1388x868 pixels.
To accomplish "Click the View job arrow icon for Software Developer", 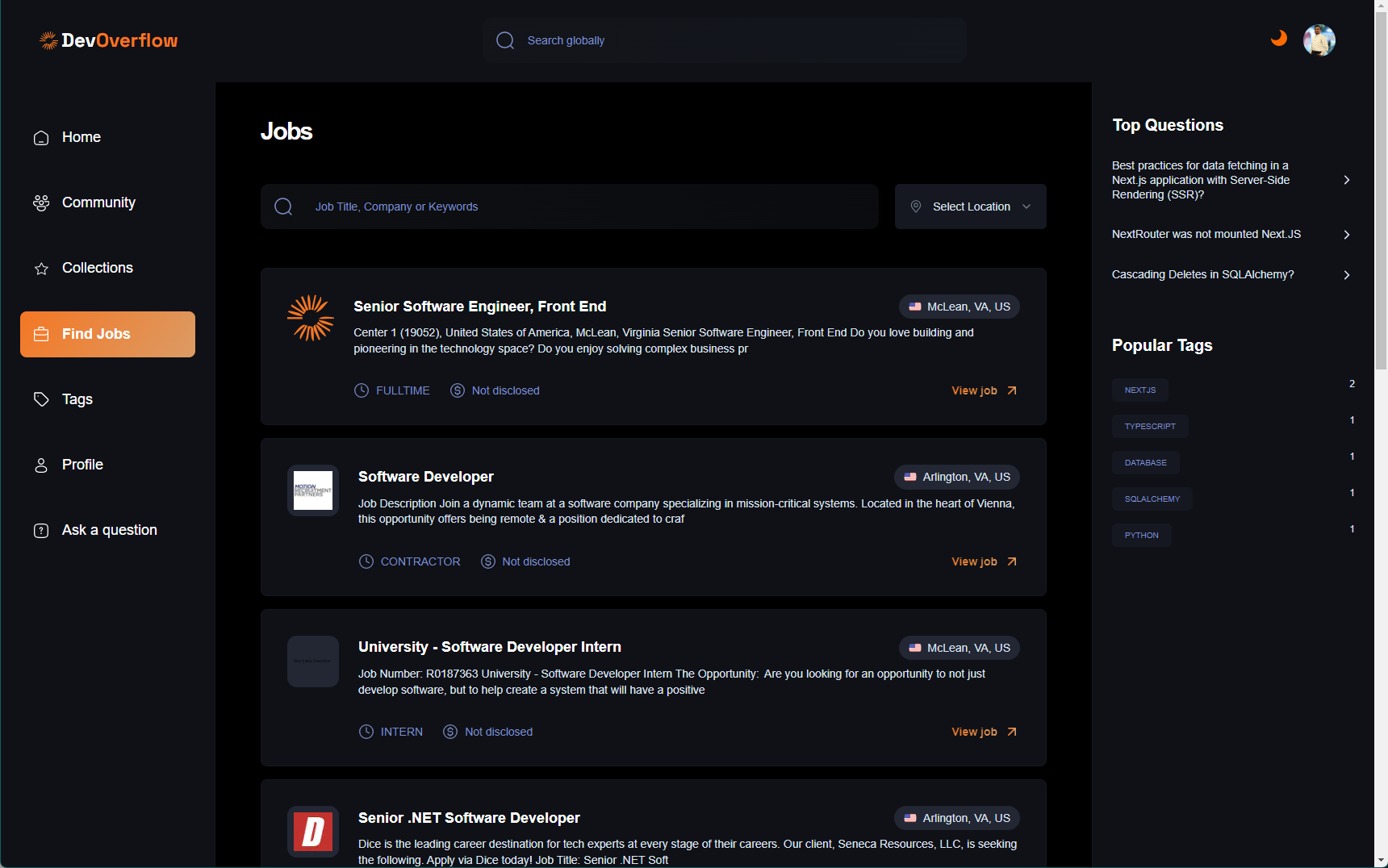I will [1012, 561].
